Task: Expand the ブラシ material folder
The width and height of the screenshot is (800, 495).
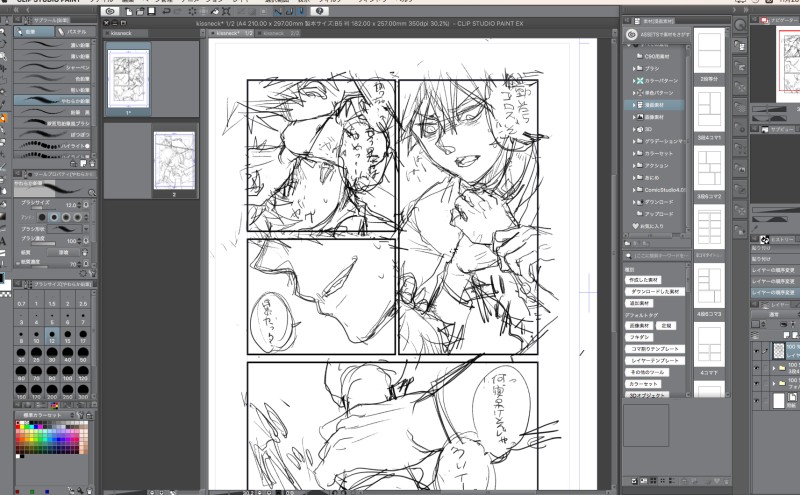Action: [x=634, y=68]
